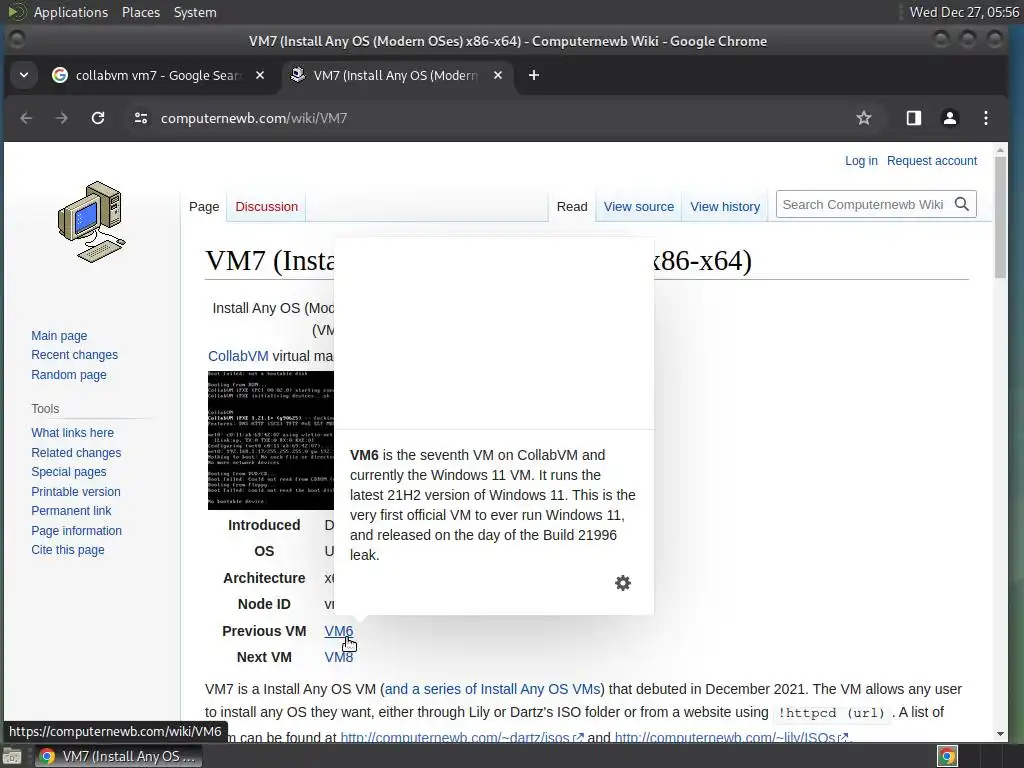Open the Places menu
The height and width of the screenshot is (768, 1024).
(x=141, y=12)
